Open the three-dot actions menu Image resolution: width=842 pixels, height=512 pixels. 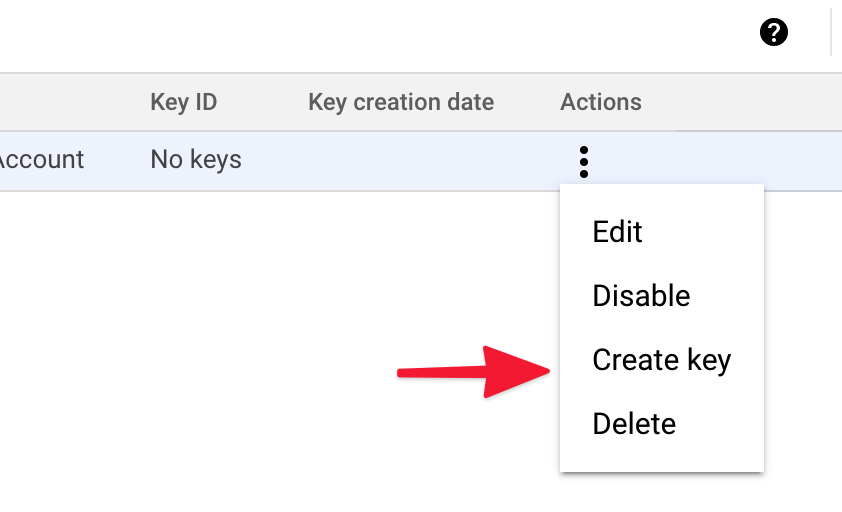(x=584, y=161)
